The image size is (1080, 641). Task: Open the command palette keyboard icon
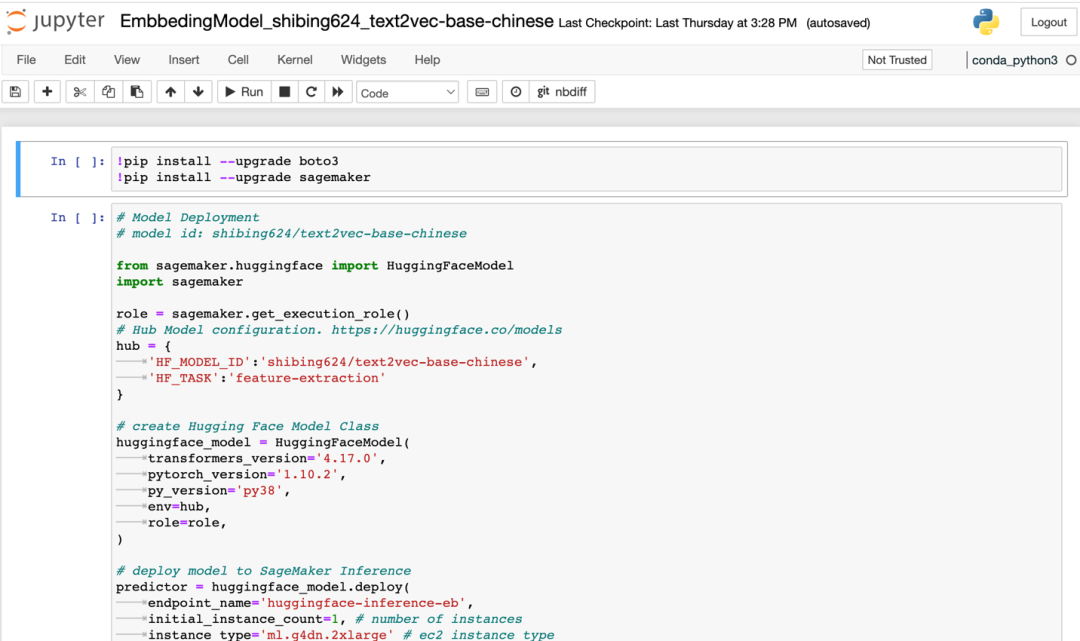coord(482,92)
